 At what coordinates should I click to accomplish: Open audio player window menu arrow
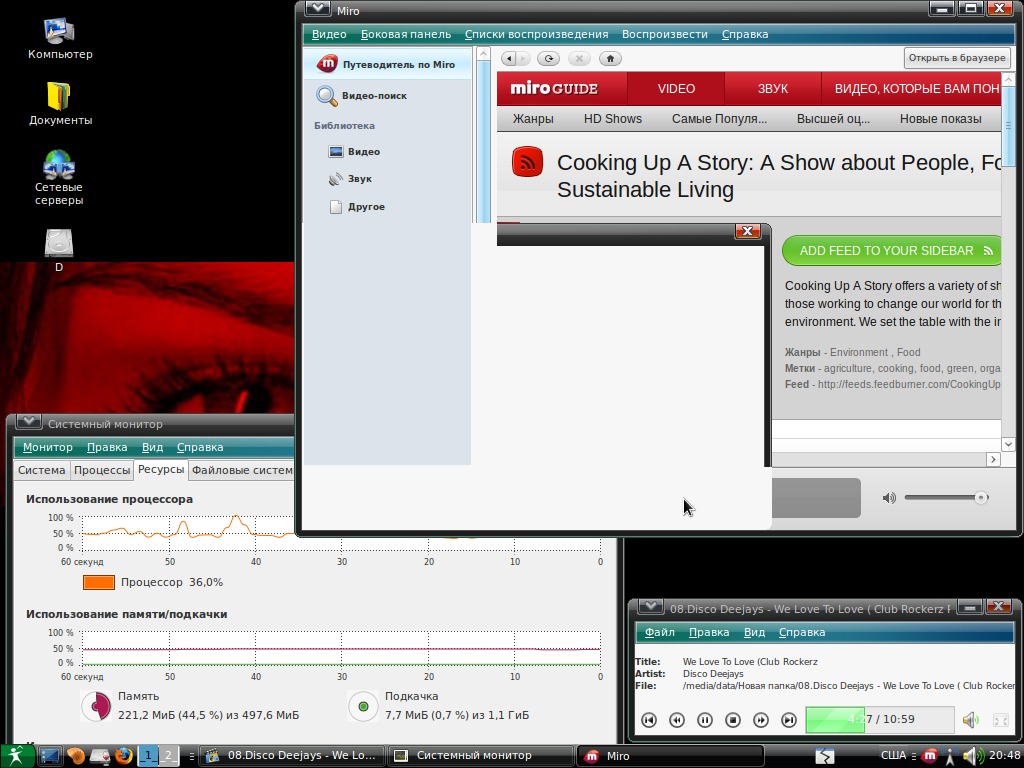650,607
